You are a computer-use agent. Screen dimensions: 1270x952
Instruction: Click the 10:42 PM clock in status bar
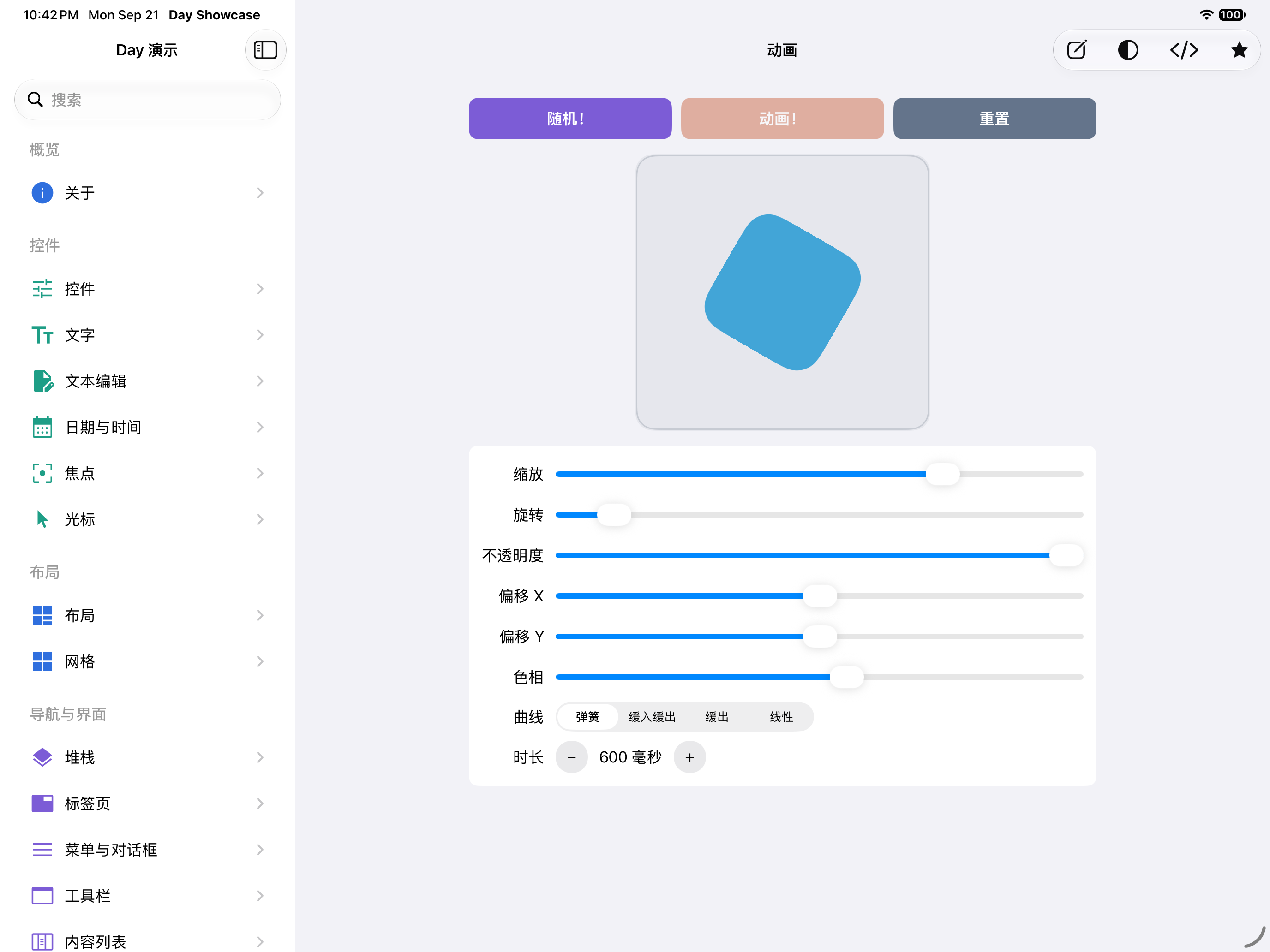pyautogui.click(x=50, y=15)
